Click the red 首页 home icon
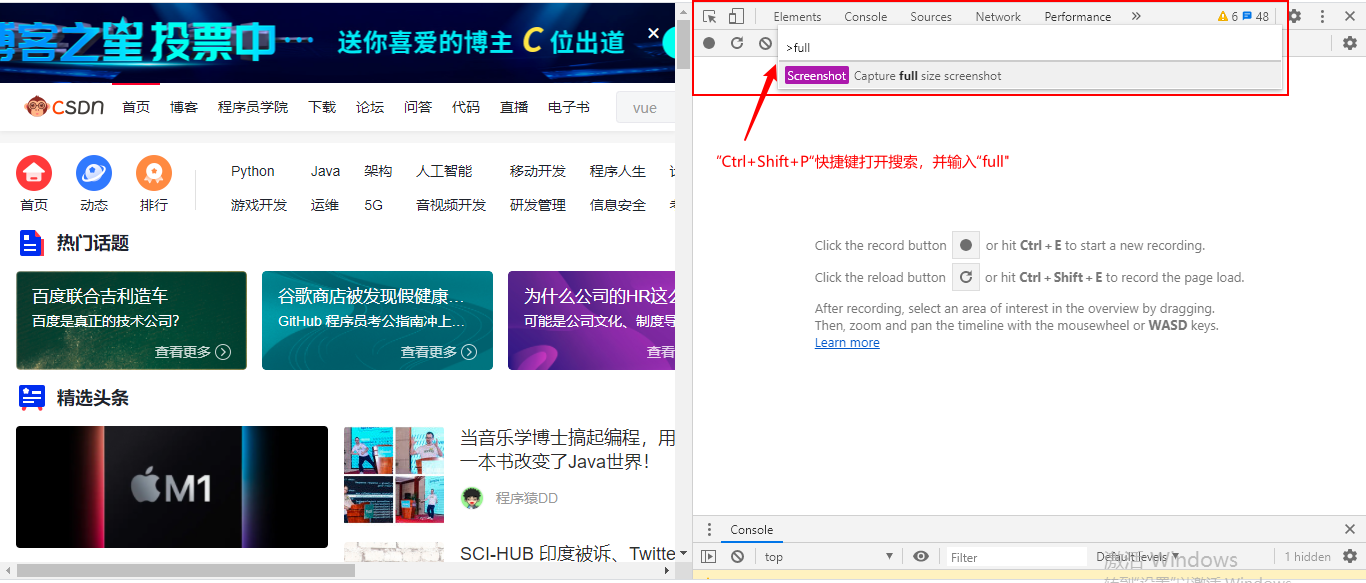Image resolution: width=1366 pixels, height=583 pixels. pyautogui.click(x=34, y=173)
